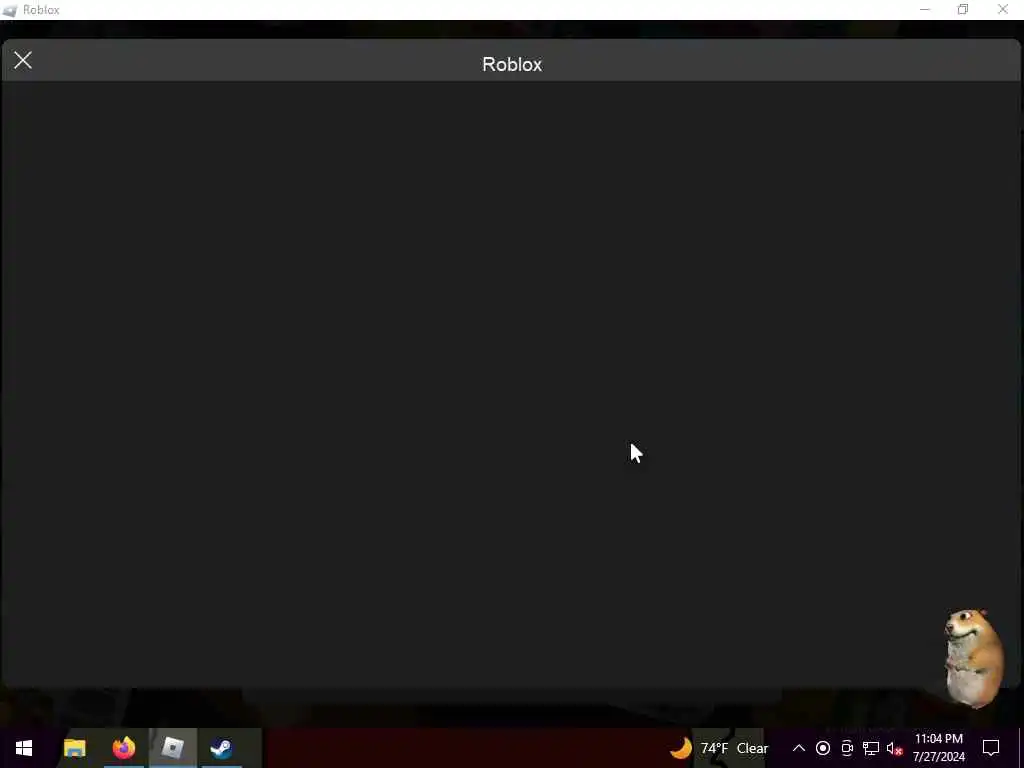
Task: Minimize the Roblox window
Action: 925,10
